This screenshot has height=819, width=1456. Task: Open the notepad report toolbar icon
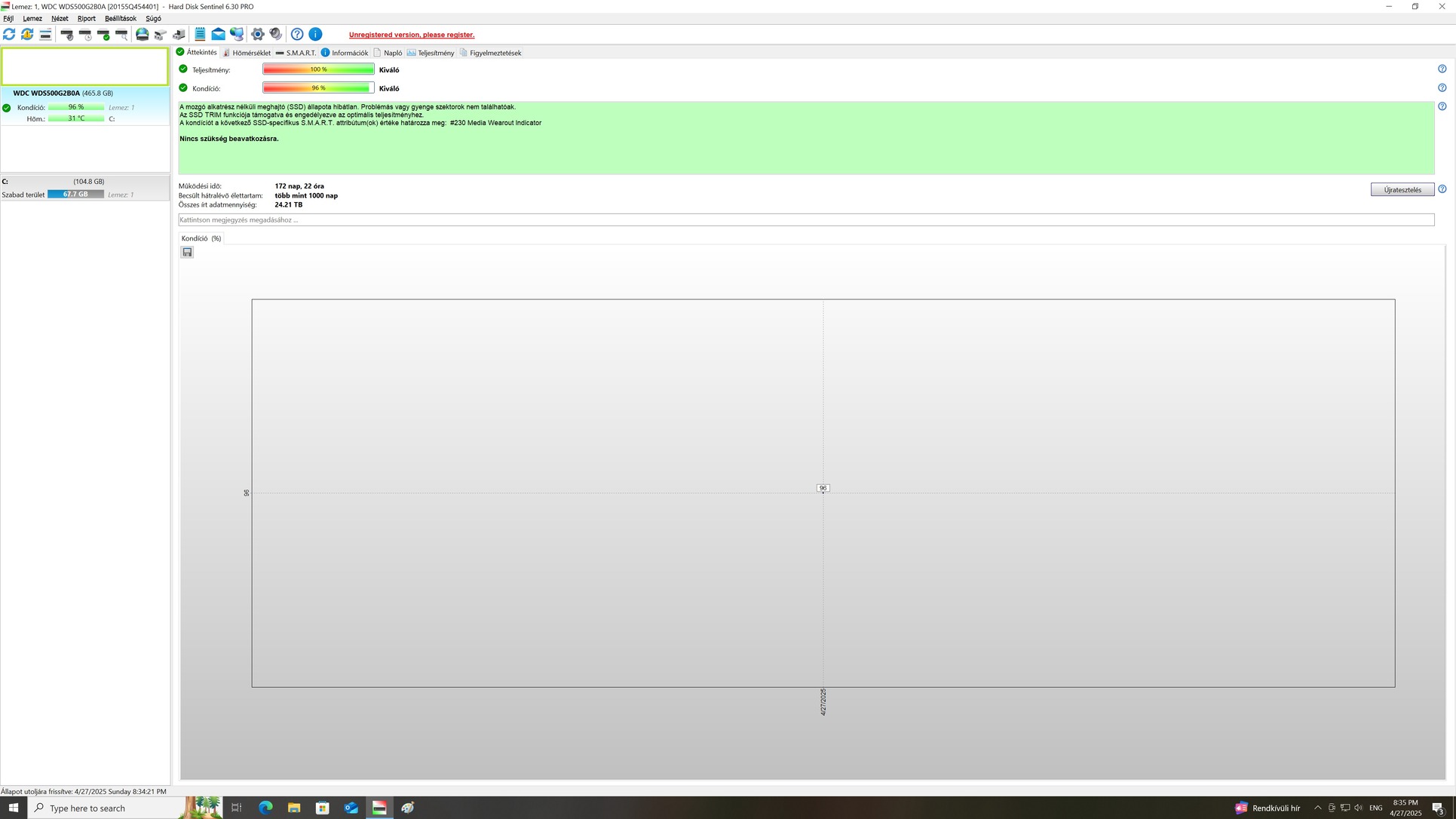[200, 35]
